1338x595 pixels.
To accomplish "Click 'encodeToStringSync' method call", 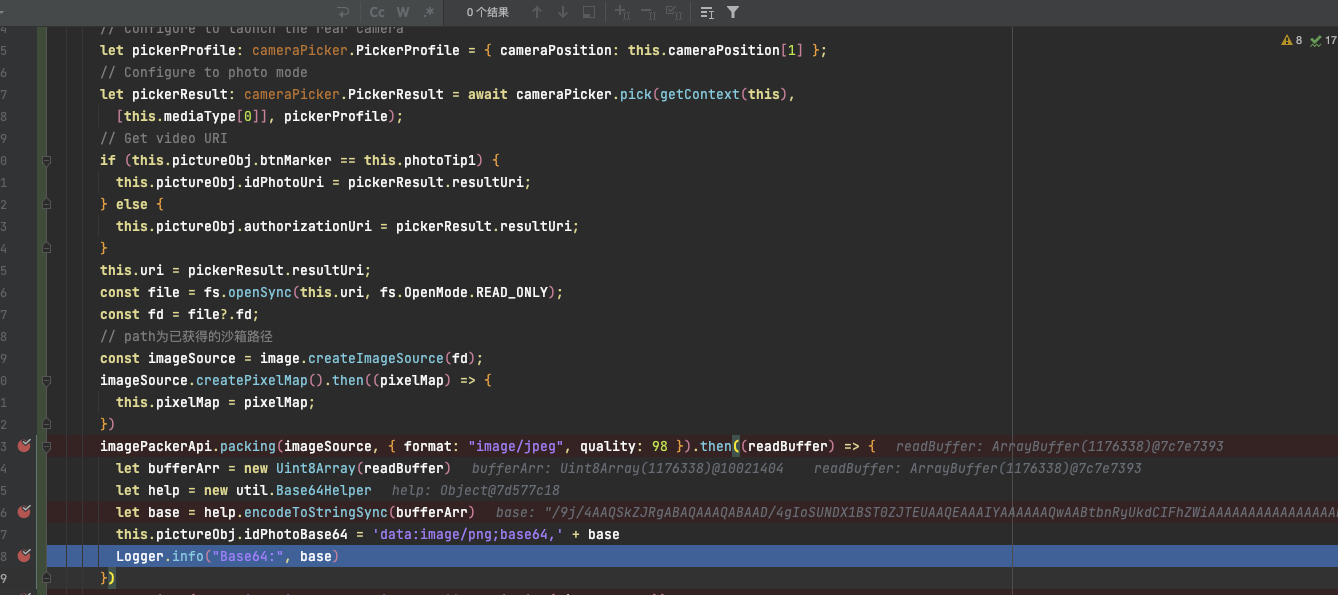I will point(316,512).
